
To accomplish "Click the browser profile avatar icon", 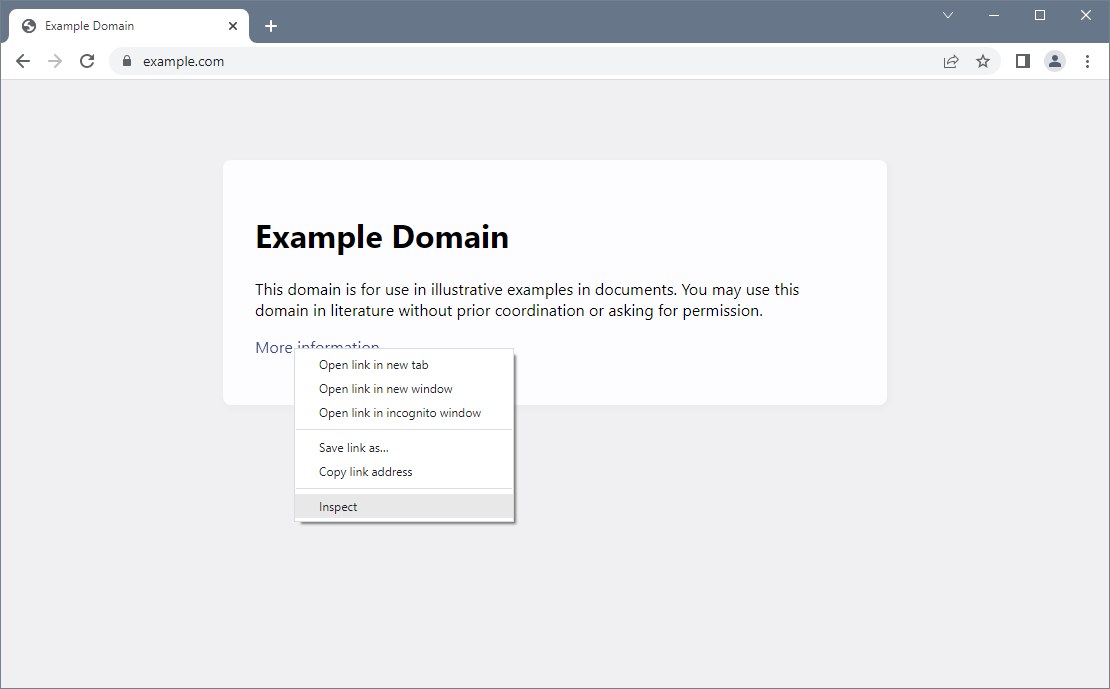I will point(1055,61).
